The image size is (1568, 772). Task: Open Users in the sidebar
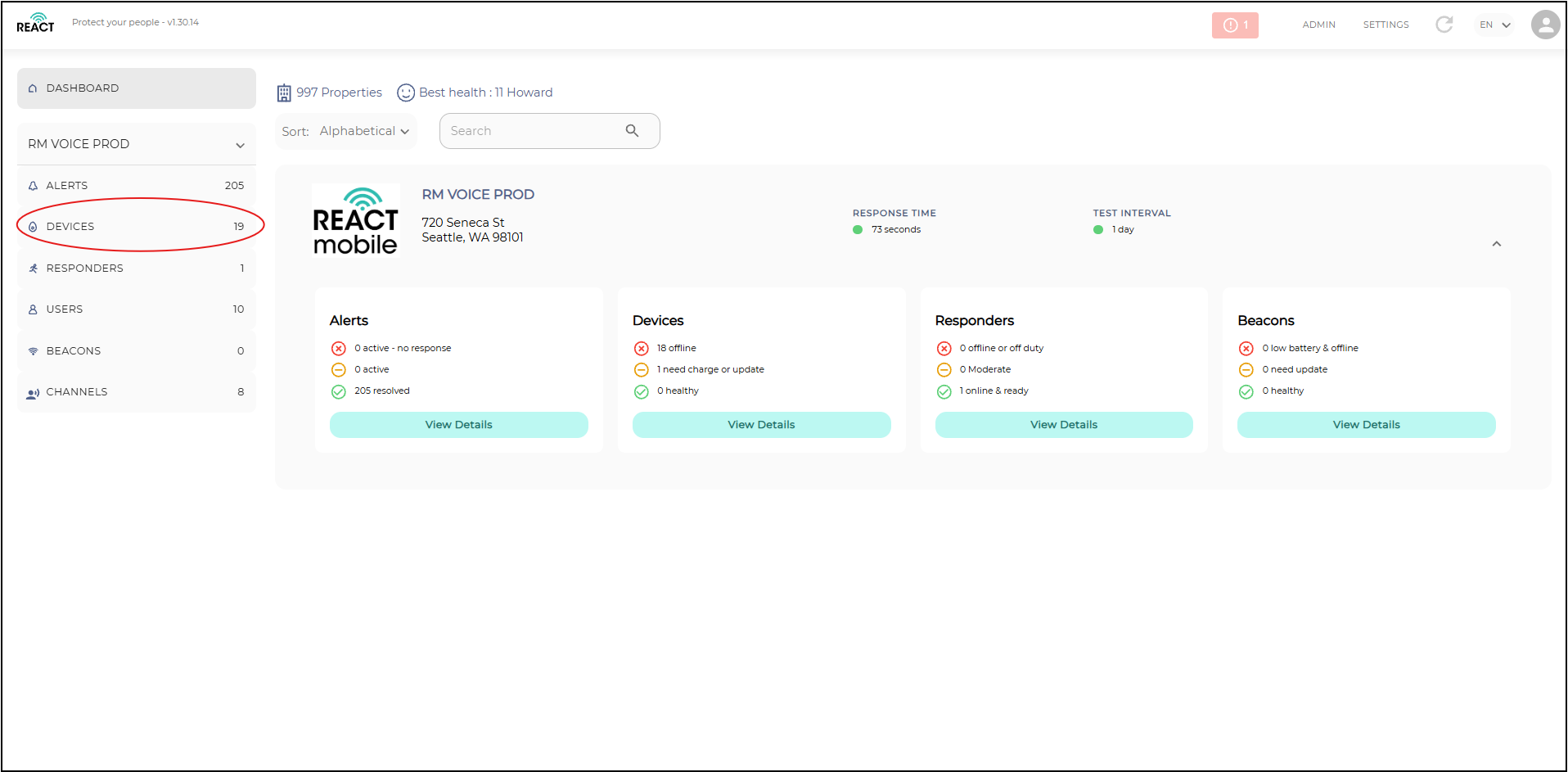pos(137,309)
